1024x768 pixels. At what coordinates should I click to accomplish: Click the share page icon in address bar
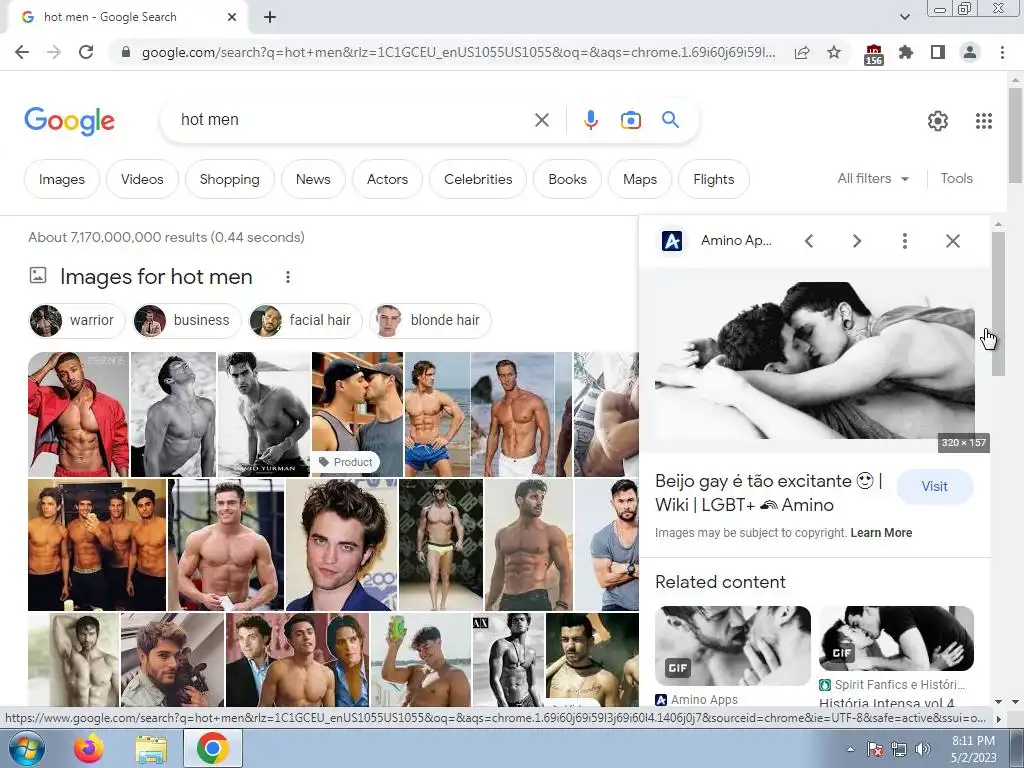coord(802,52)
